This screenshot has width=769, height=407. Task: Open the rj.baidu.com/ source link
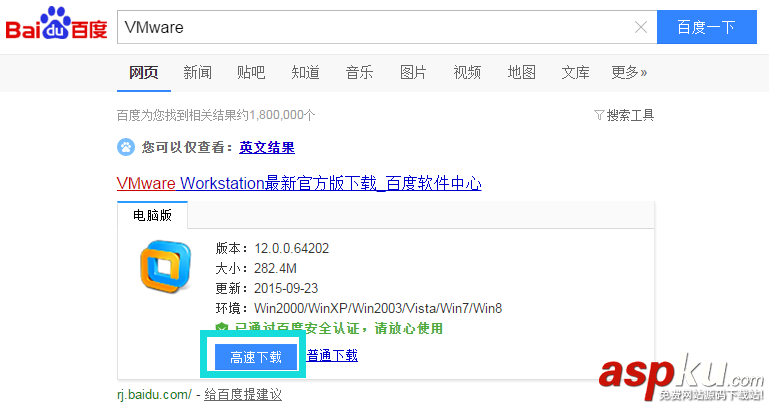[154, 394]
